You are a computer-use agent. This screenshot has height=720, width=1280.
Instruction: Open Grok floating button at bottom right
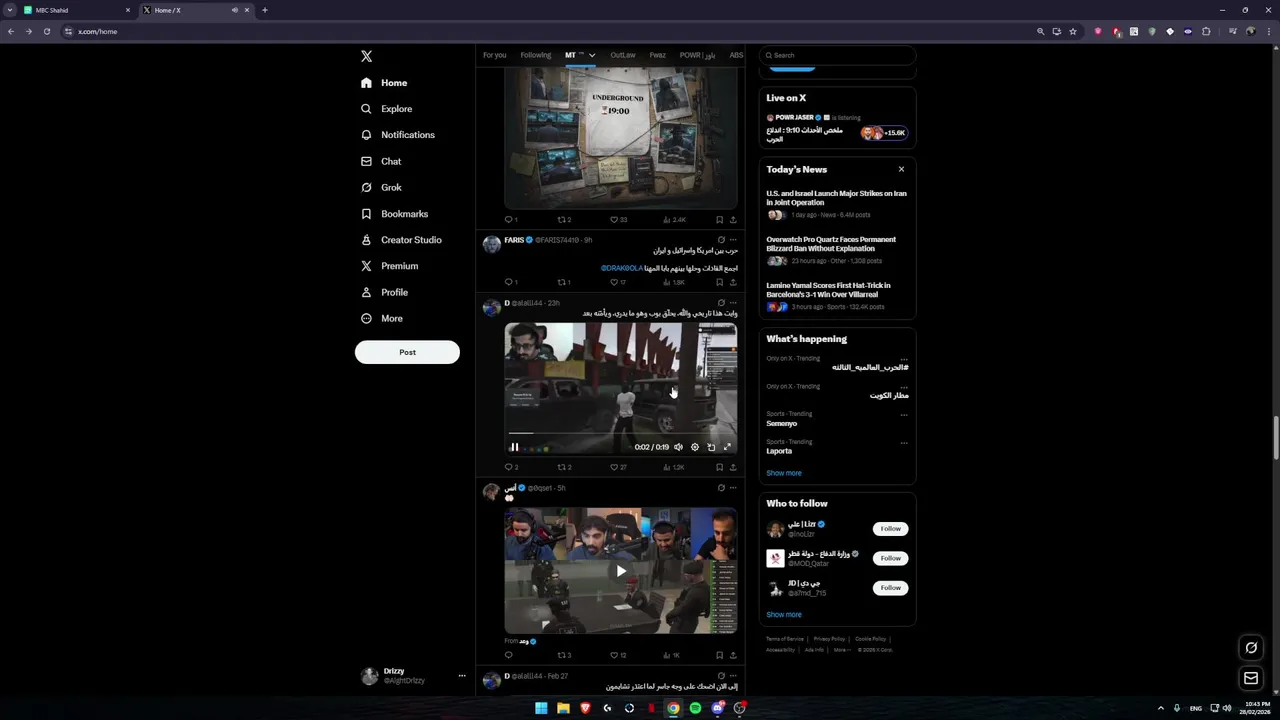1251,648
